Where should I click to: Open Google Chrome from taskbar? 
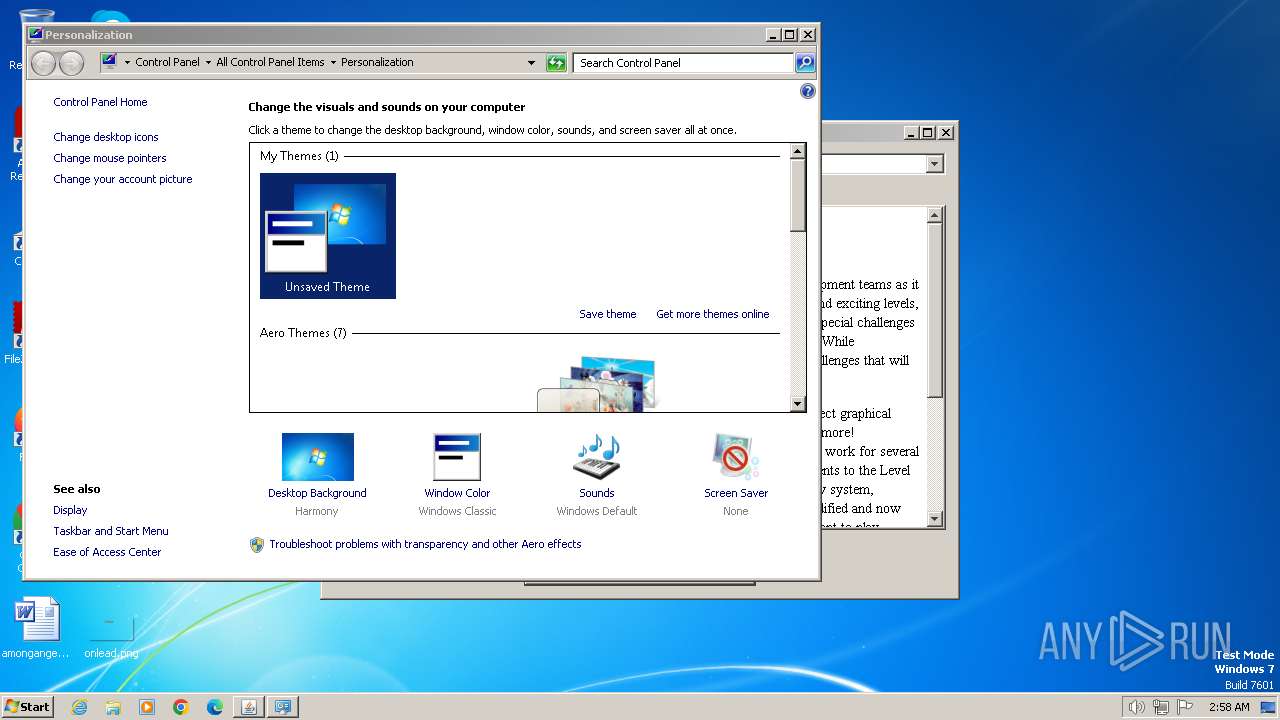tap(181, 707)
